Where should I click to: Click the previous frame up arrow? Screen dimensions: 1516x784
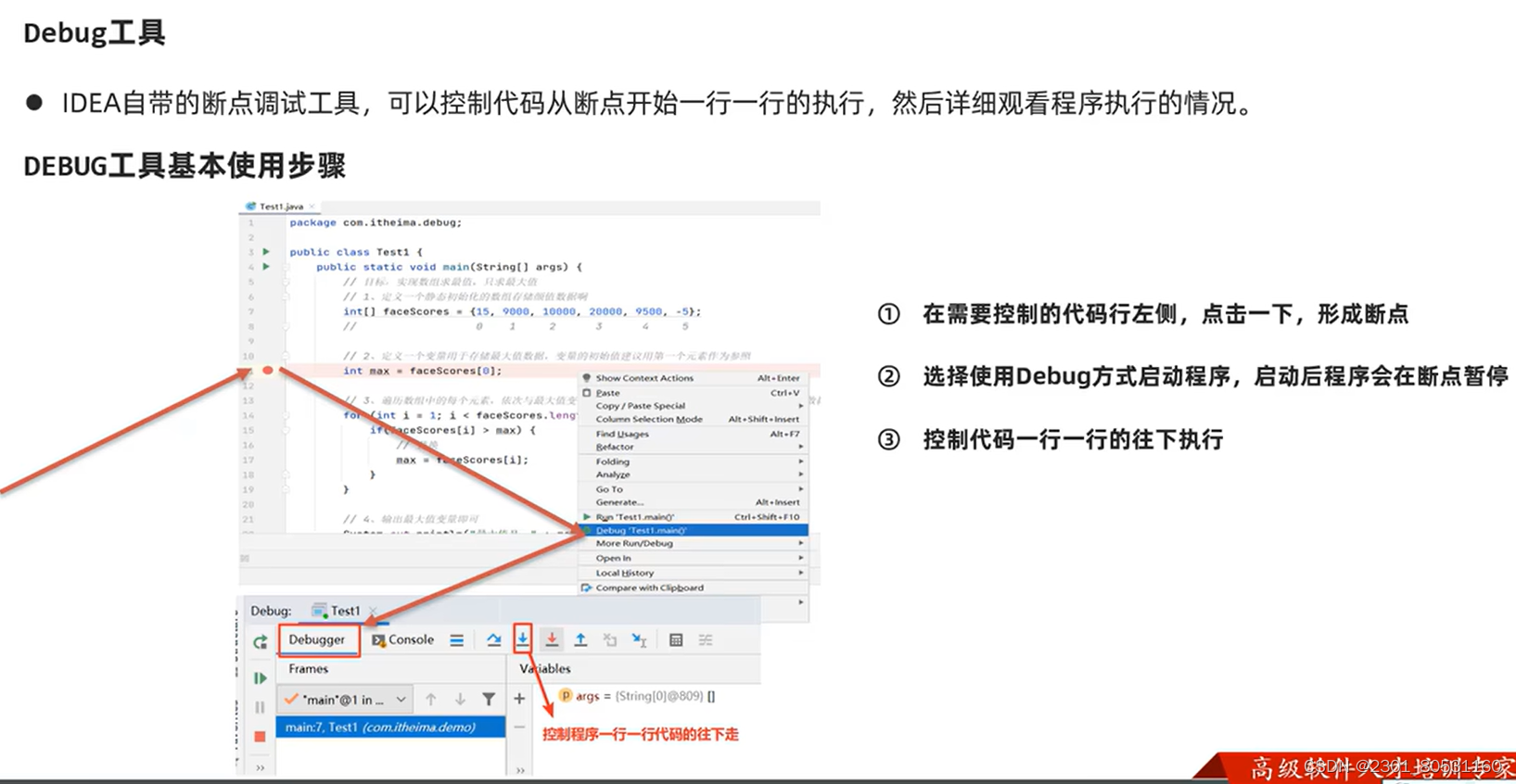431,700
